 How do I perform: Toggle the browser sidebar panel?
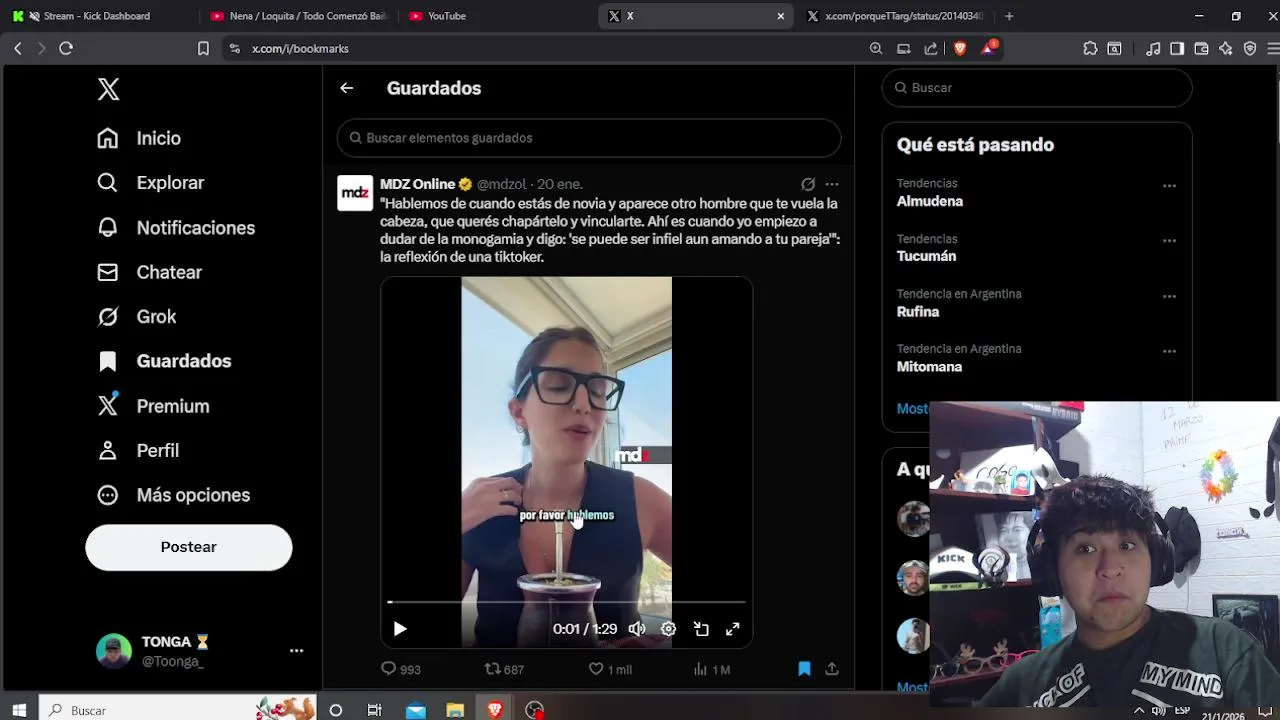1177,48
